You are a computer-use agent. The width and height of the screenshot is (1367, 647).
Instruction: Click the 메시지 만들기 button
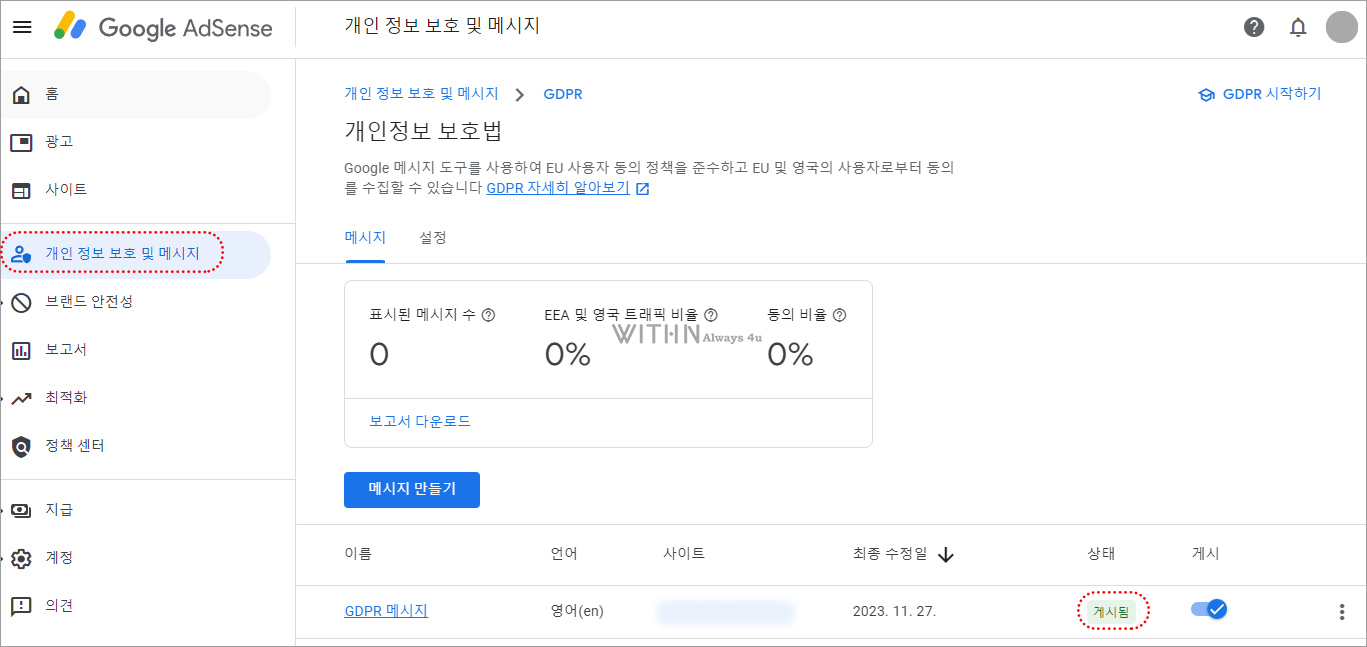click(x=412, y=490)
